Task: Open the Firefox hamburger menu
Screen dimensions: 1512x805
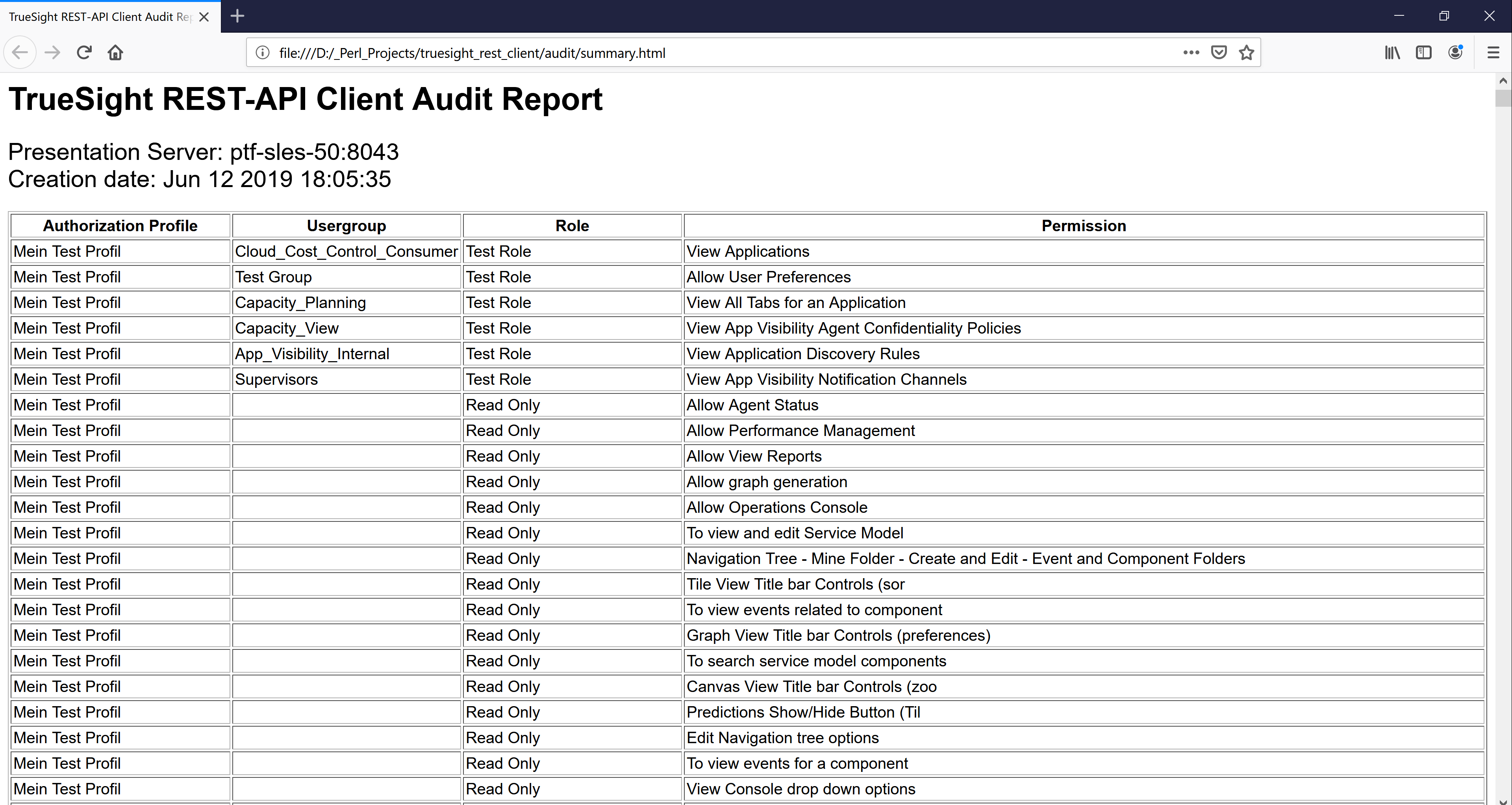Action: pos(1493,53)
